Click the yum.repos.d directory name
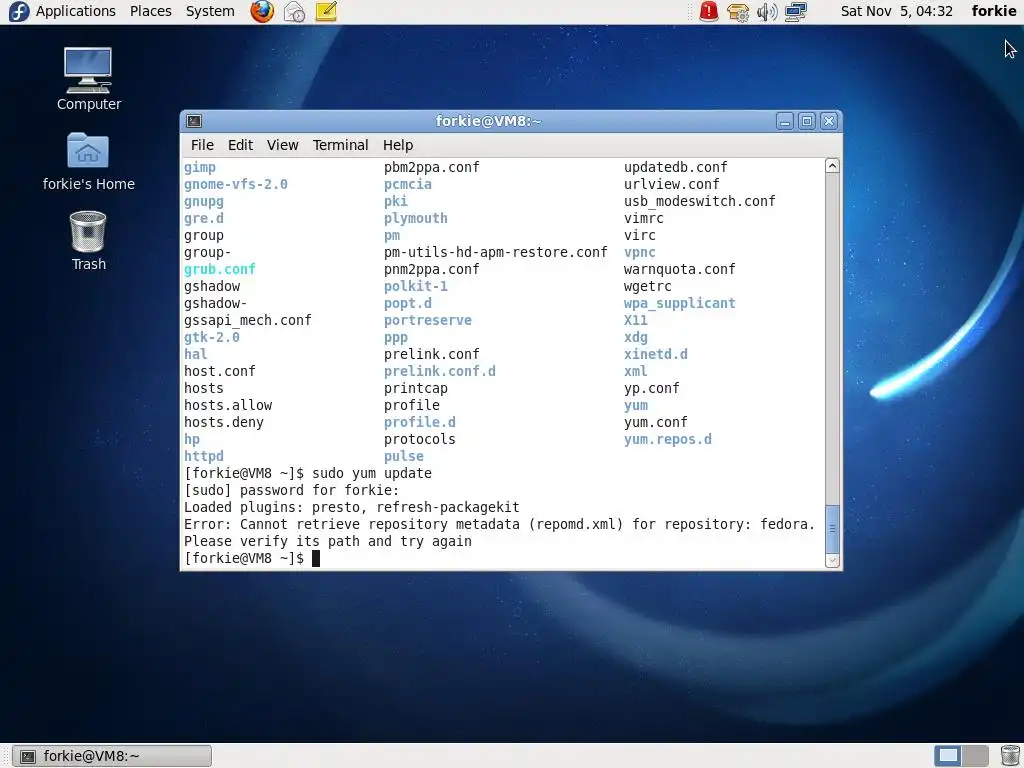The width and height of the screenshot is (1024, 768). click(667, 439)
